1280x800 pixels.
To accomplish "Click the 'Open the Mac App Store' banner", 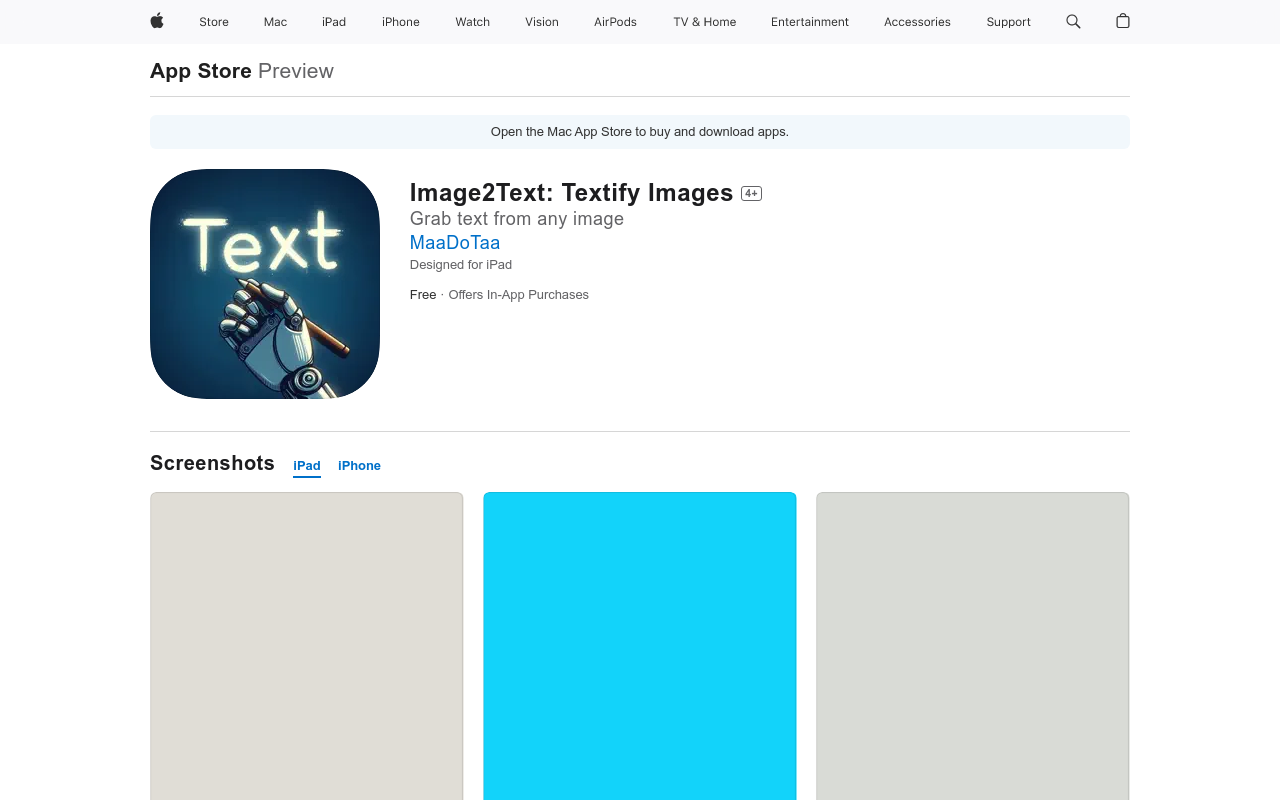I will 640,132.
